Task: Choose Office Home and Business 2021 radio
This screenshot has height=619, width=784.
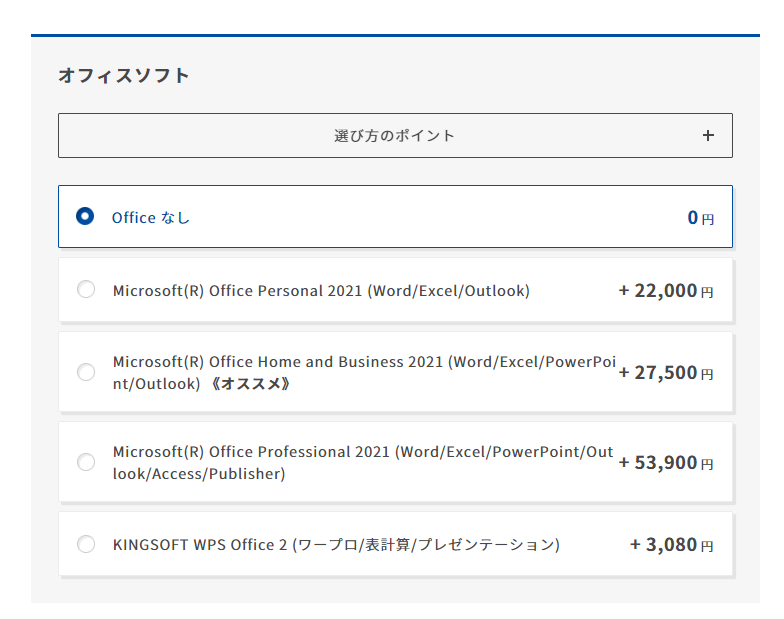Action: 86,372
